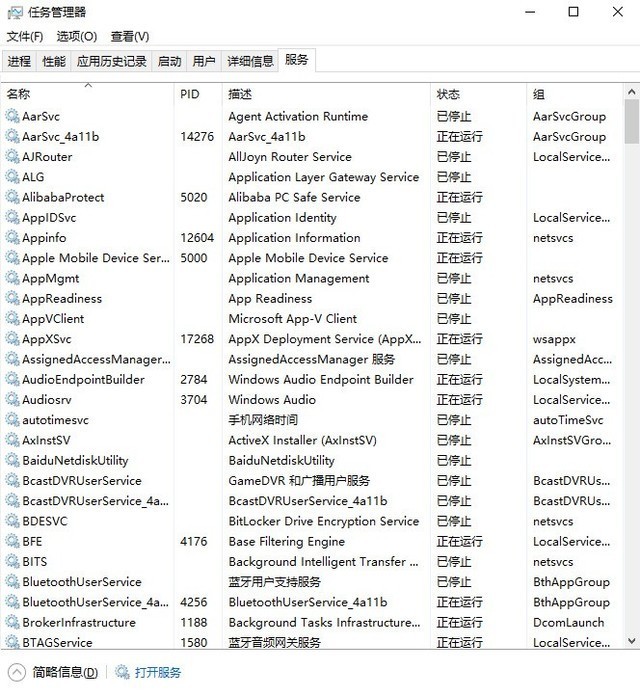The height and width of the screenshot is (696, 640).
Task: Open the 查看(V) menu
Action: pyautogui.click(x=130, y=36)
